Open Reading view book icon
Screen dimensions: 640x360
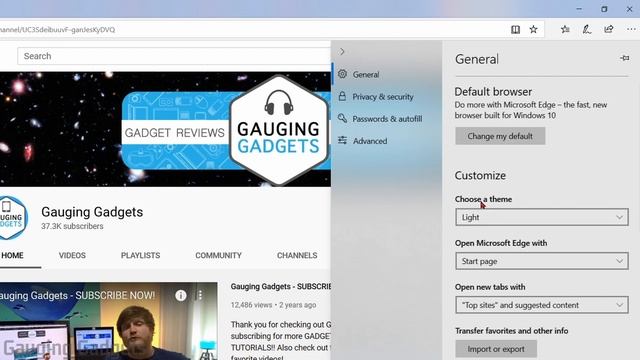click(515, 29)
